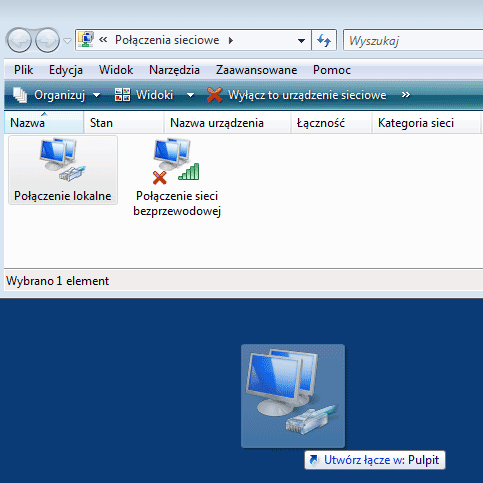Expand the Widoki dropdown arrow
Screen dimensions: 483x483
coord(190,95)
